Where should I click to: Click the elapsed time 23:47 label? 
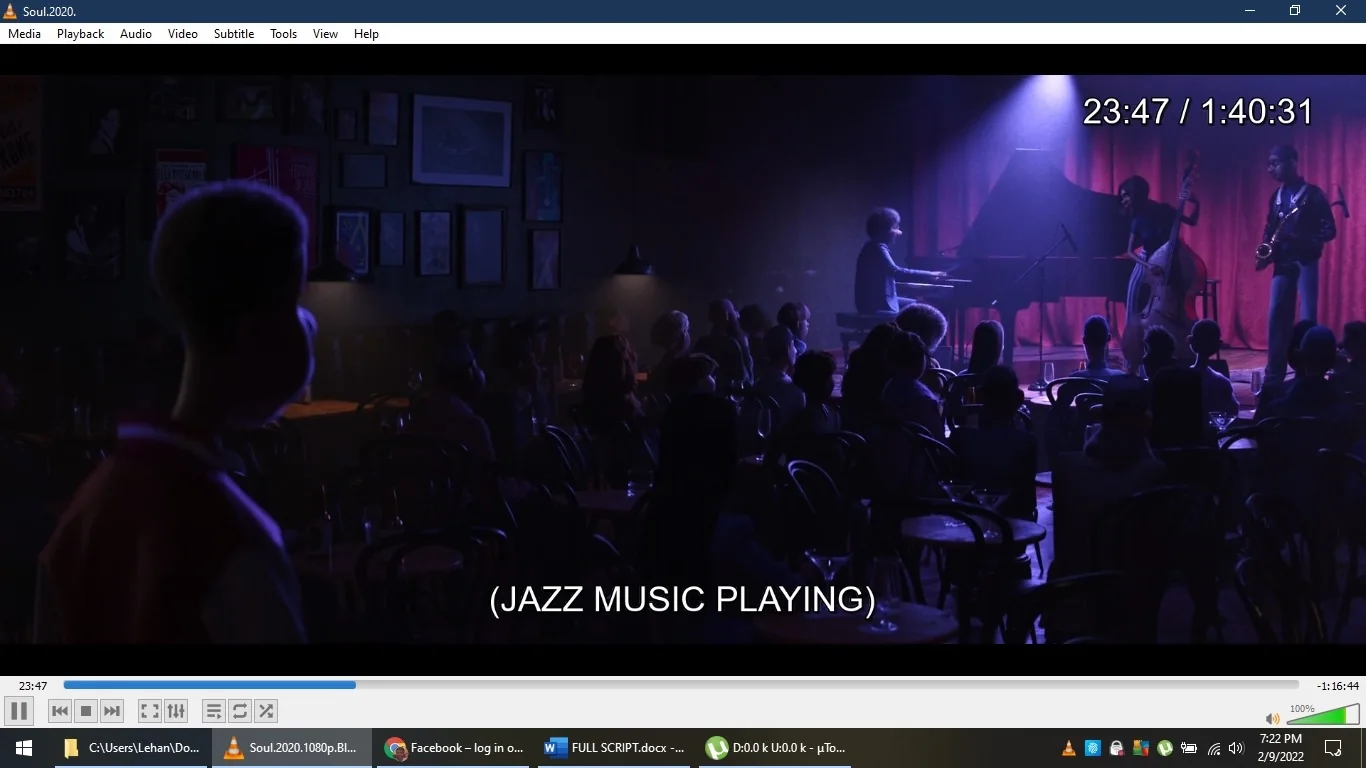(33, 686)
